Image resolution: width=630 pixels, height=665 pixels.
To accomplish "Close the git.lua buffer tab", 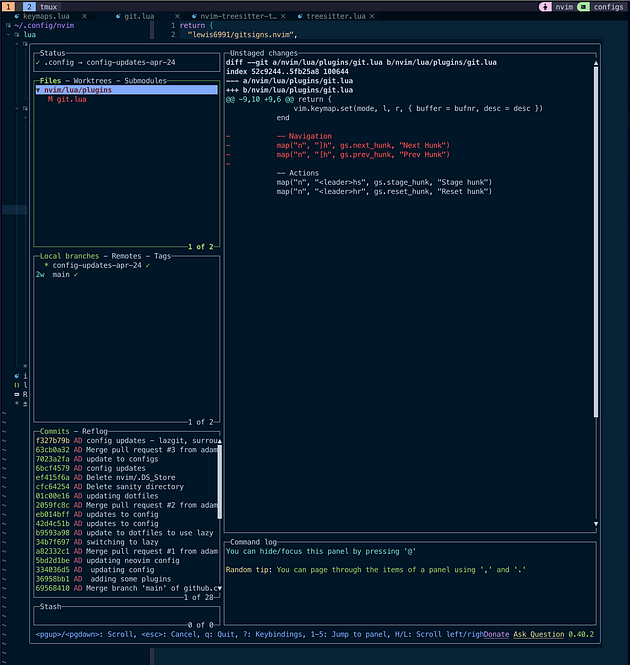I will pyautogui.click(x=177, y=16).
